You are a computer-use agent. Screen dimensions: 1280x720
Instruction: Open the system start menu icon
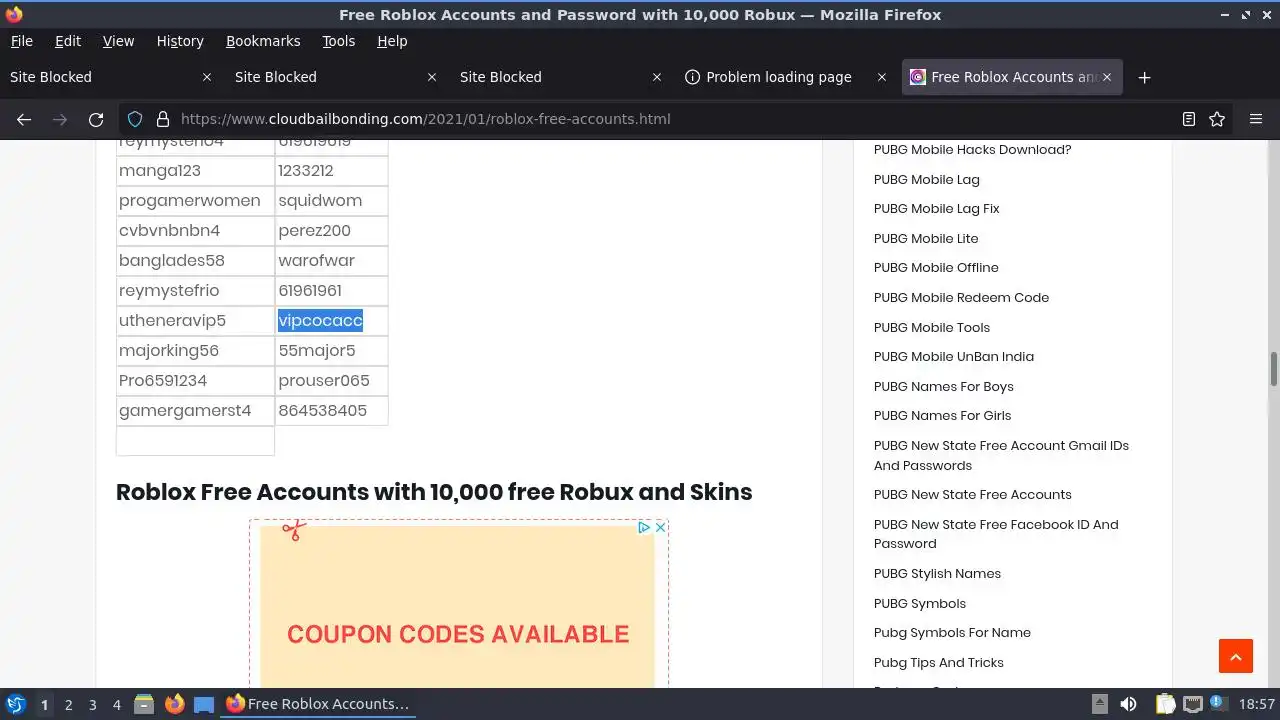15,704
